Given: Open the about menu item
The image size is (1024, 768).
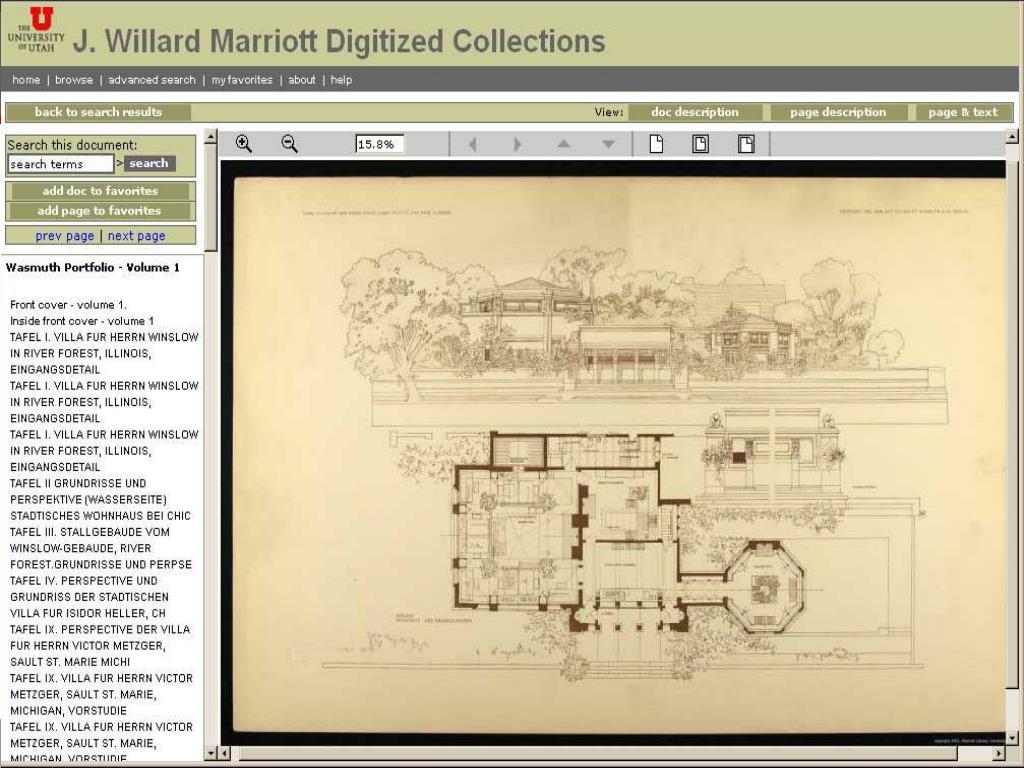Looking at the screenshot, I should pyautogui.click(x=302, y=80).
